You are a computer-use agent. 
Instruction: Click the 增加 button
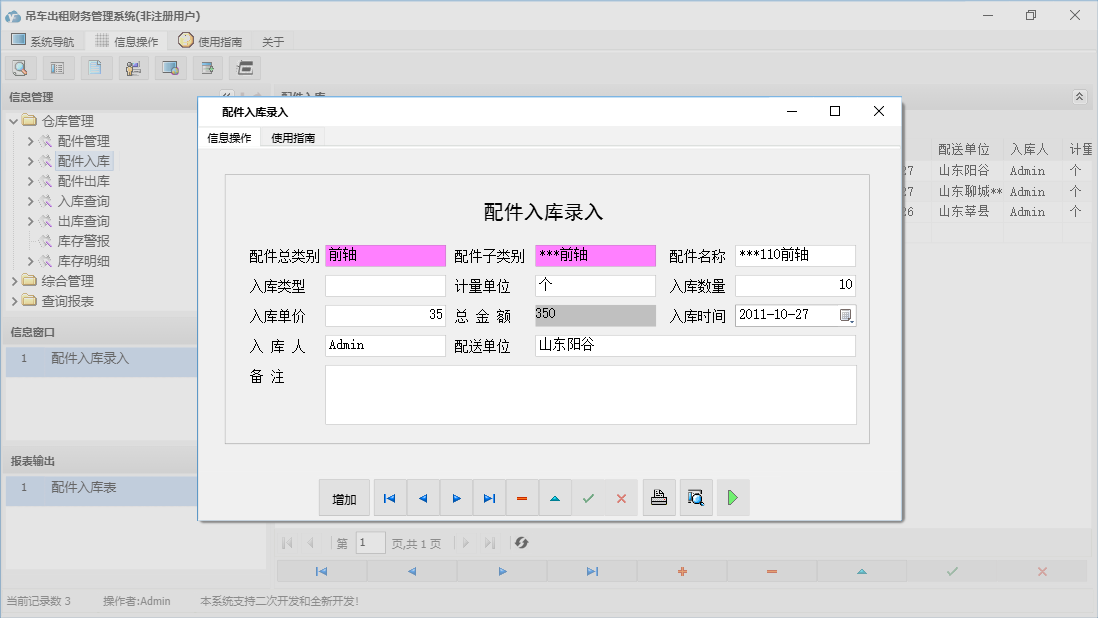pos(343,497)
